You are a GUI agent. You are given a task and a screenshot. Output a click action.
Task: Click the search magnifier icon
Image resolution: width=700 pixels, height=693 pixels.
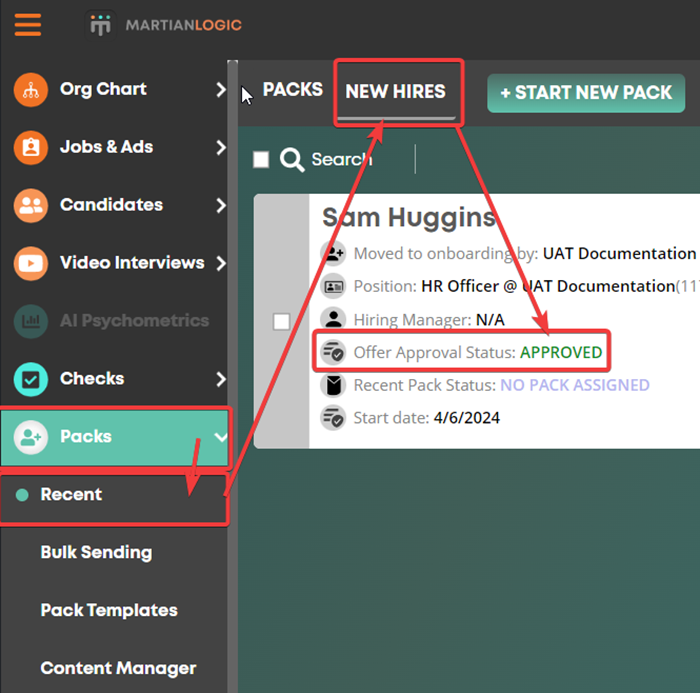point(292,159)
